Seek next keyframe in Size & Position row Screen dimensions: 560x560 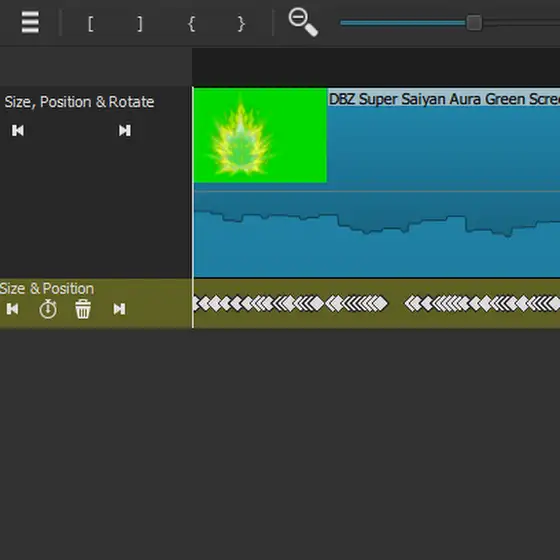(x=119, y=309)
